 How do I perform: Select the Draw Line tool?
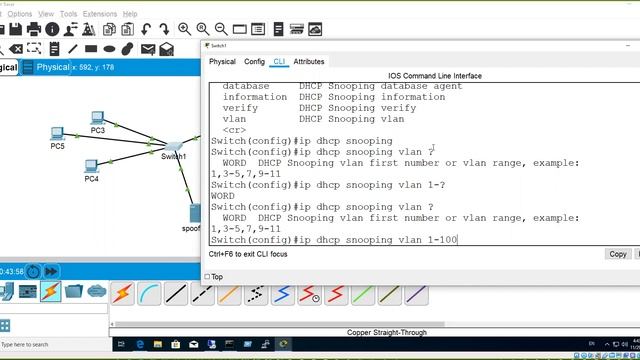pos(73,49)
